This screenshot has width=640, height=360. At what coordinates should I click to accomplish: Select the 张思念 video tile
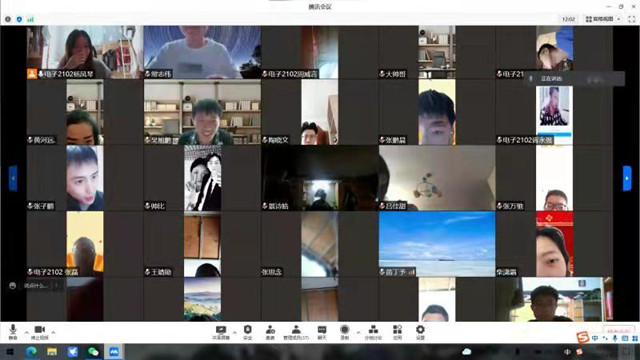coord(320,244)
